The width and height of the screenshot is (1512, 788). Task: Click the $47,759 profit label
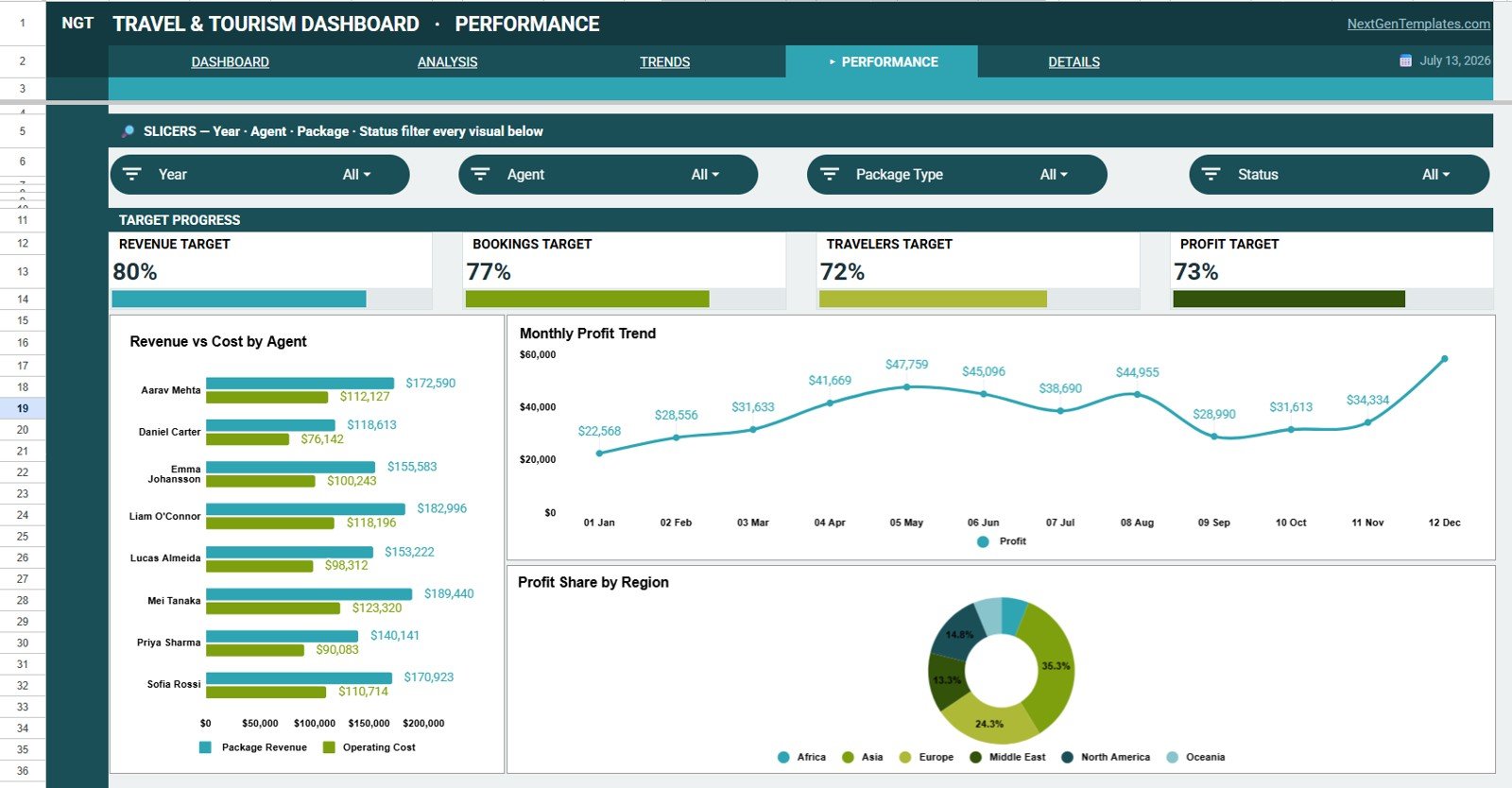906,365
